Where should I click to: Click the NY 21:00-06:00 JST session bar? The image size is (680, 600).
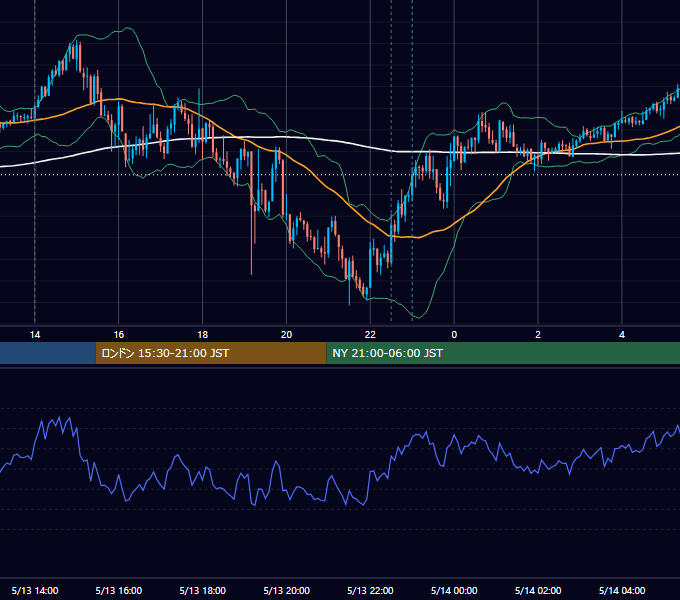click(x=503, y=353)
